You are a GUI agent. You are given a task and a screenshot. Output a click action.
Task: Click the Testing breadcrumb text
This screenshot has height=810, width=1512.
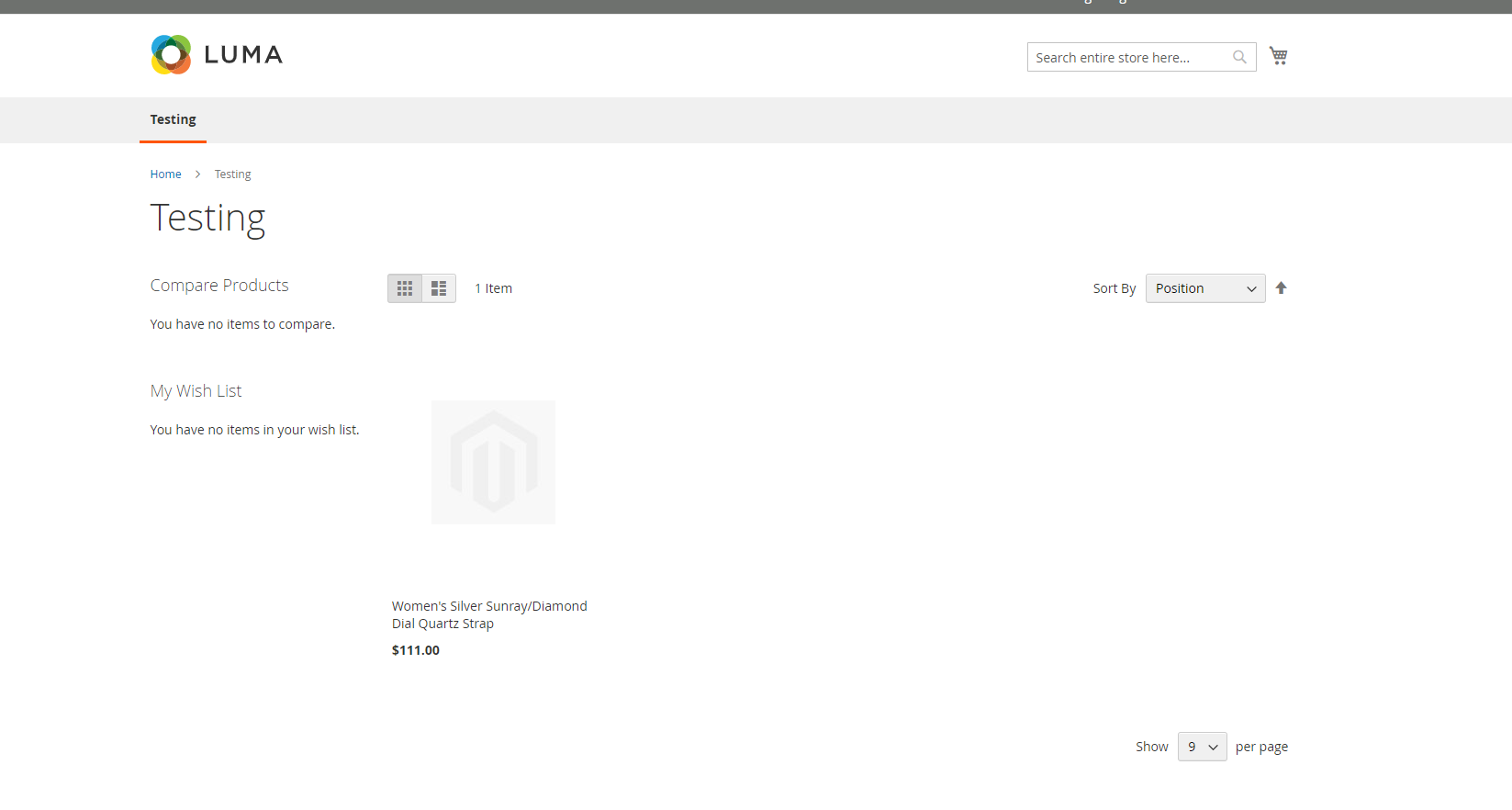pos(232,174)
